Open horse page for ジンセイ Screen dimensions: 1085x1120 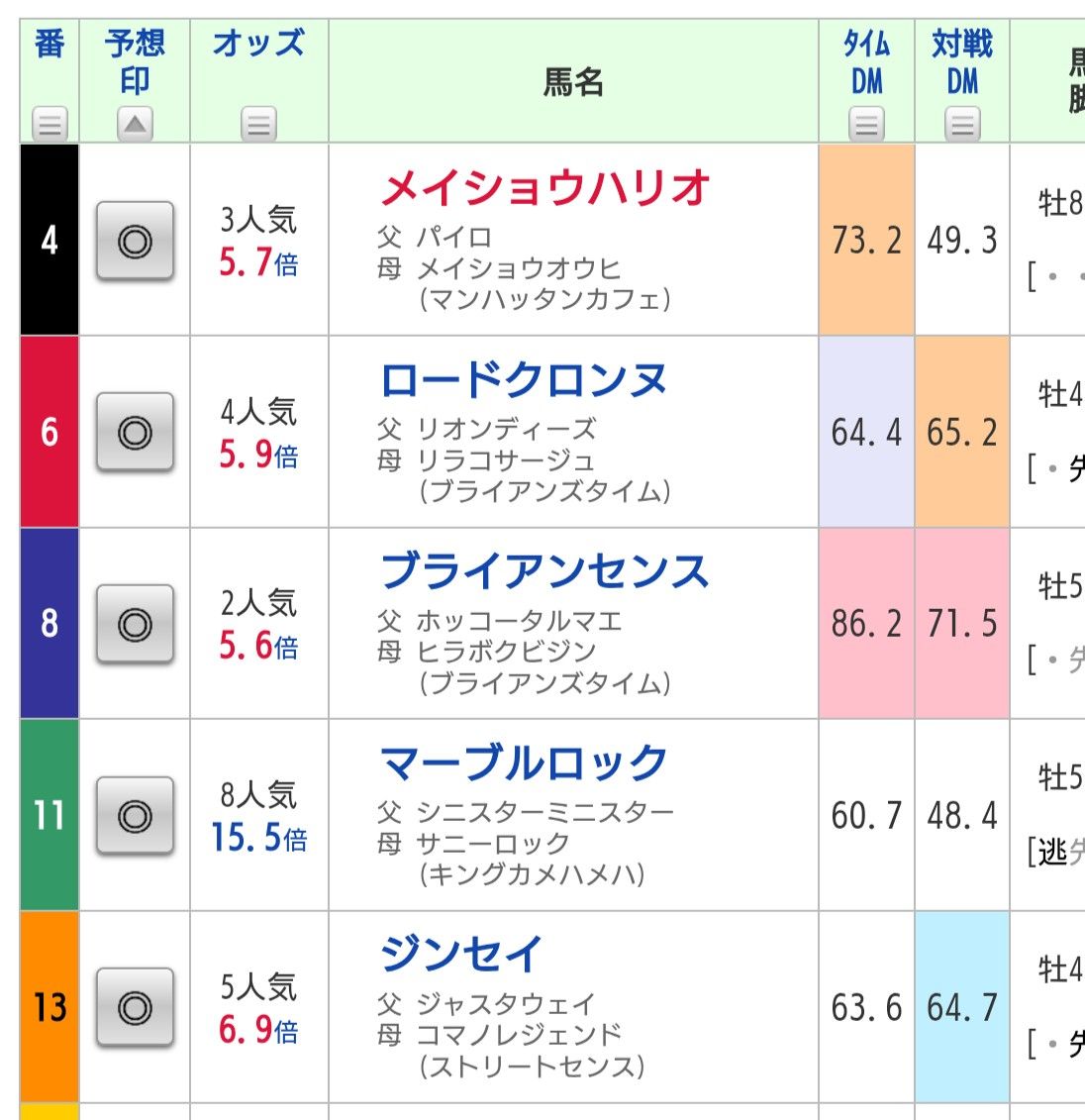(x=460, y=955)
